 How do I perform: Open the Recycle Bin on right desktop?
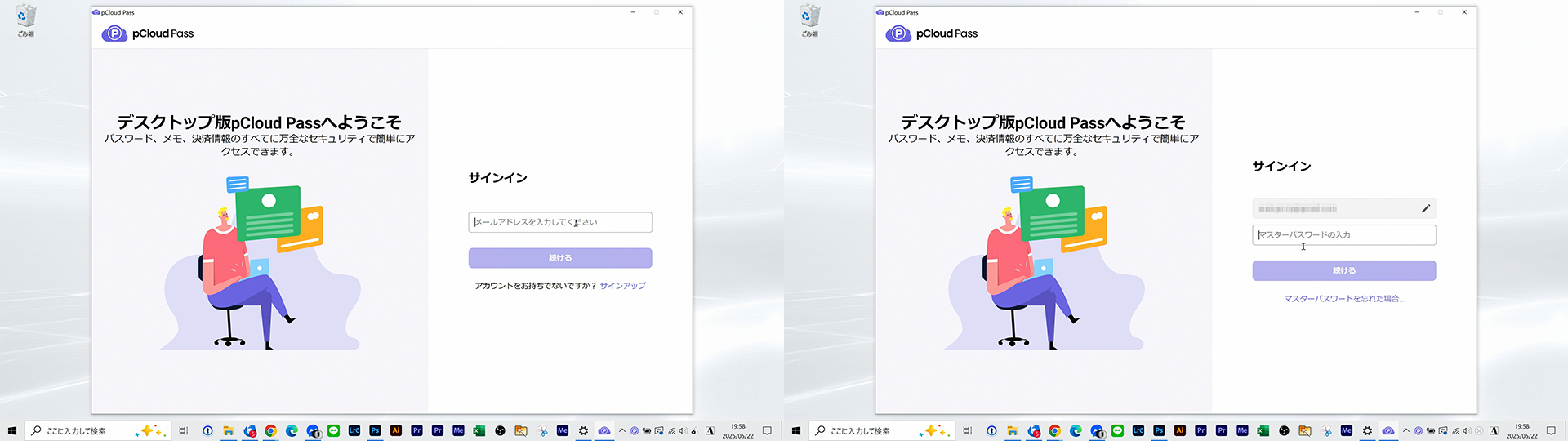point(810,20)
